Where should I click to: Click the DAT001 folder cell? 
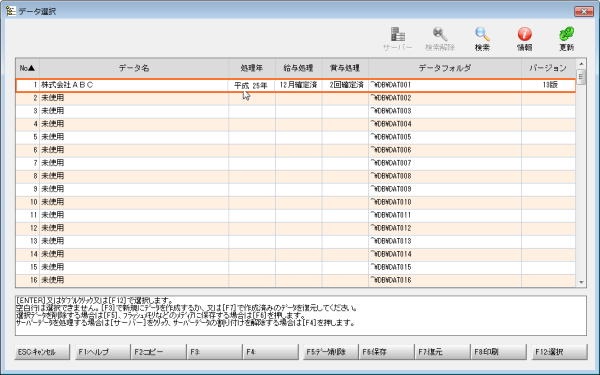coord(445,85)
